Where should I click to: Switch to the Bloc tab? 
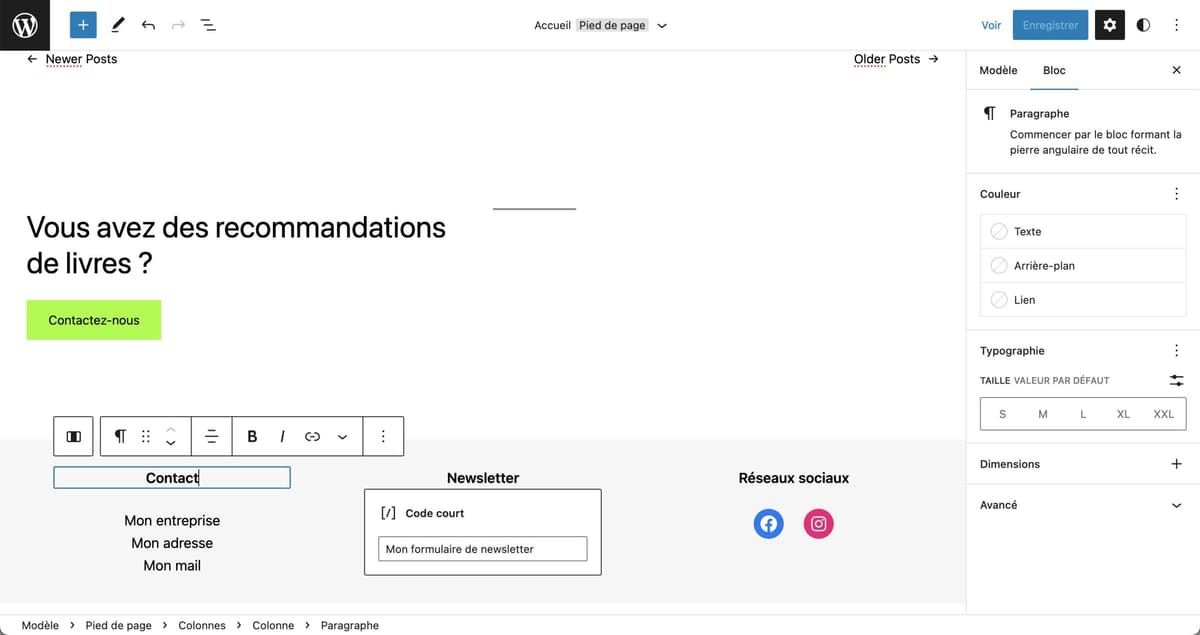pos(1054,70)
